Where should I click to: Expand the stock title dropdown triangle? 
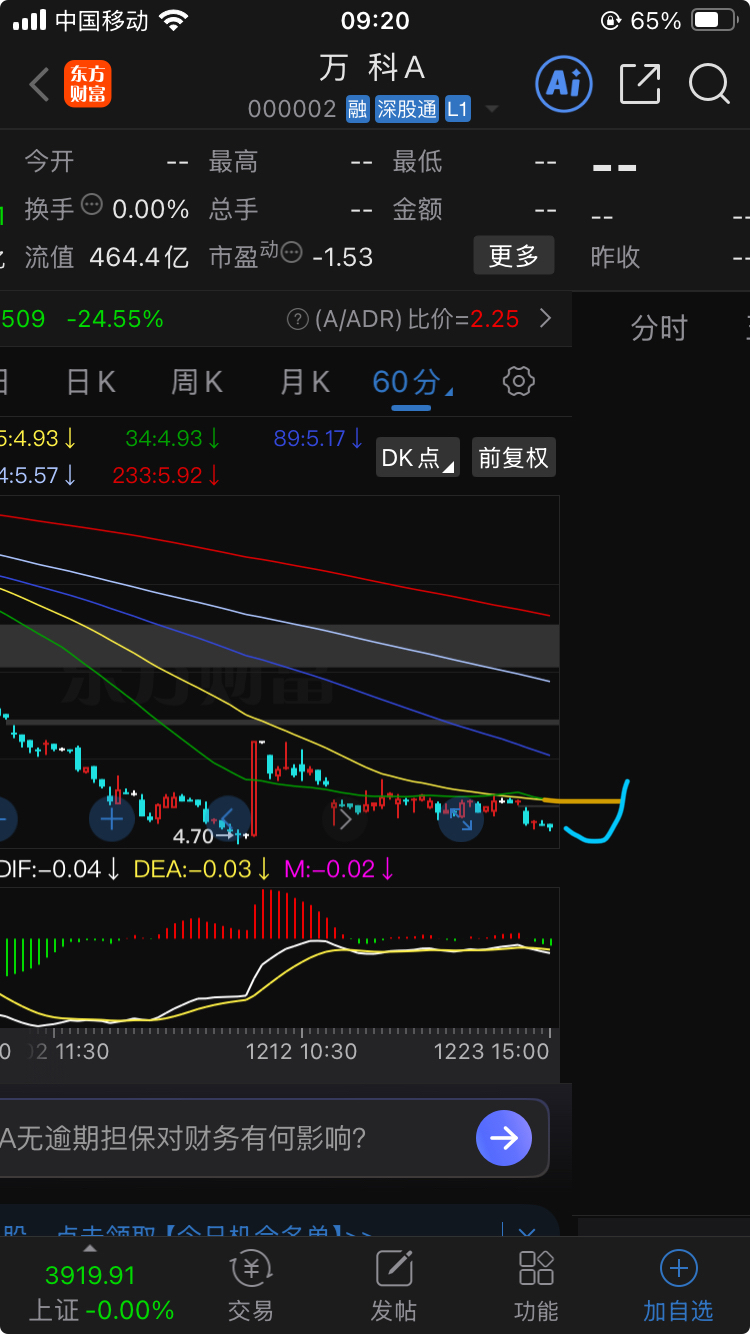point(492,109)
